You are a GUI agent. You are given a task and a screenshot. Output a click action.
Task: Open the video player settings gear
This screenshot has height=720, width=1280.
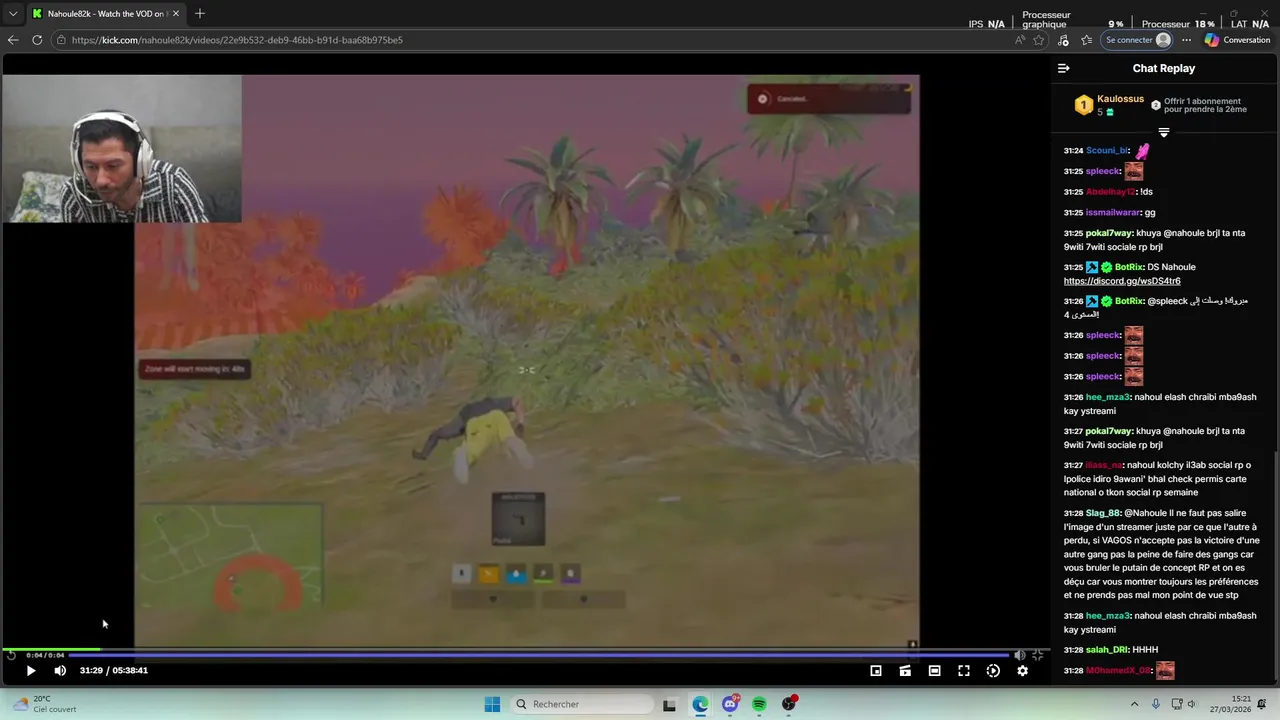1022,671
